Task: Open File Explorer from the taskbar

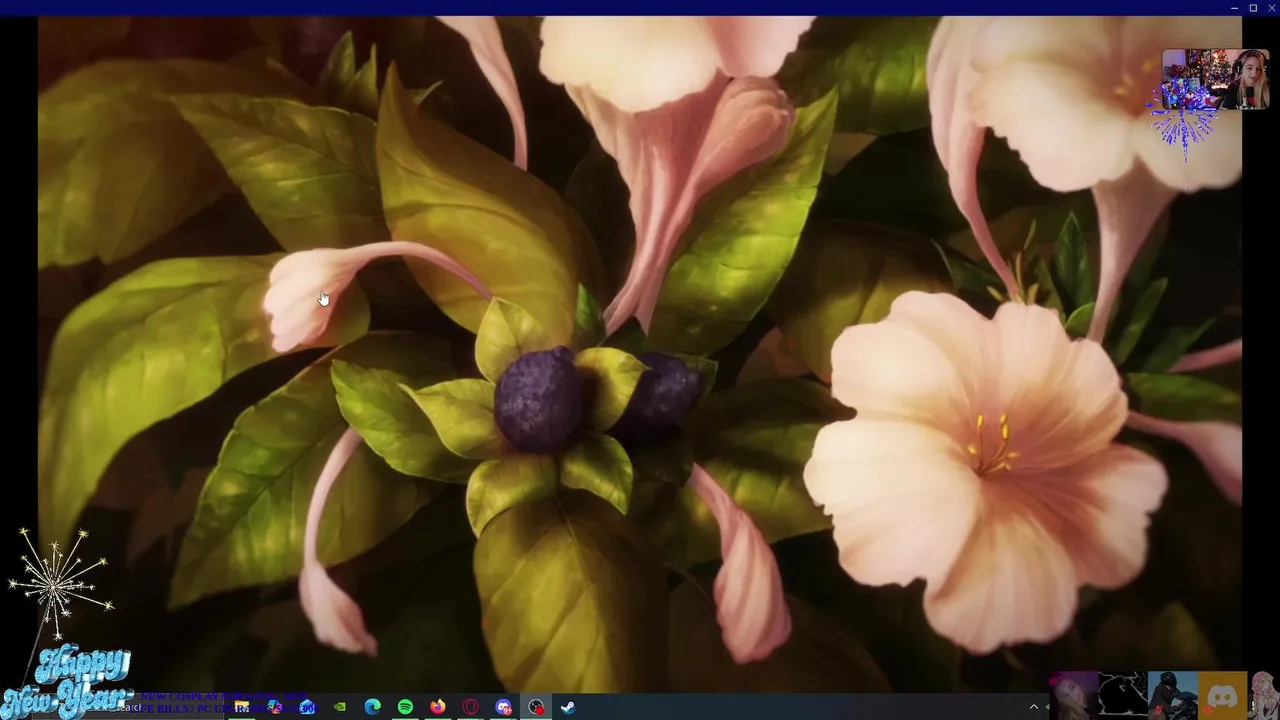Action: pos(241,707)
